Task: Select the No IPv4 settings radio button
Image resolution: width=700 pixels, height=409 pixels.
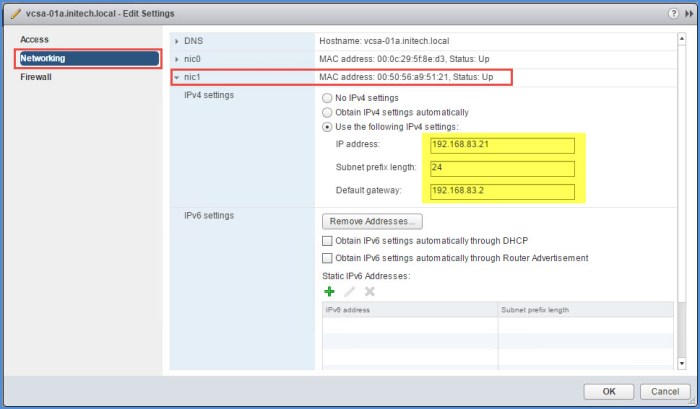Action: pos(327,98)
